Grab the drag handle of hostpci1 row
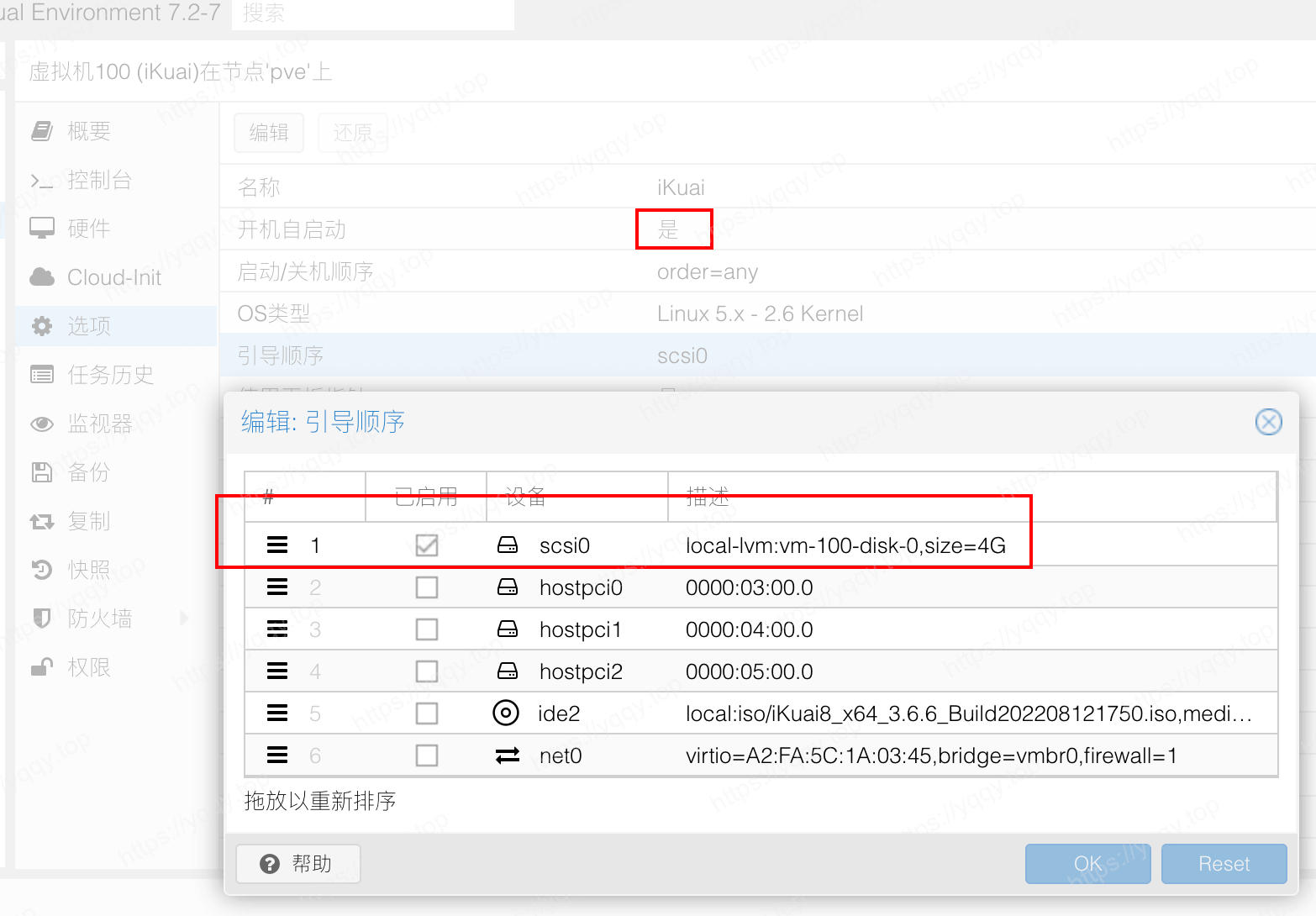This screenshot has width=1316, height=916. pos(277,629)
